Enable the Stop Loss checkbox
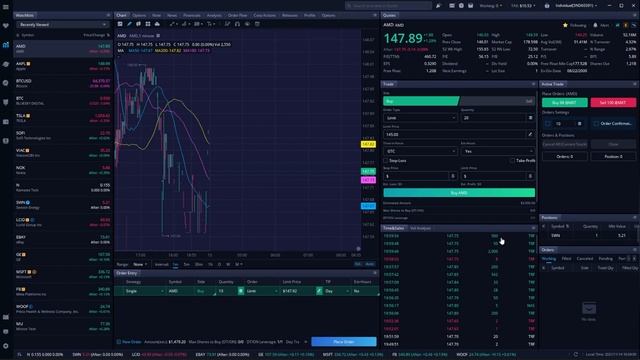Image resolution: width=640 pixels, height=360 pixels. (x=386, y=161)
